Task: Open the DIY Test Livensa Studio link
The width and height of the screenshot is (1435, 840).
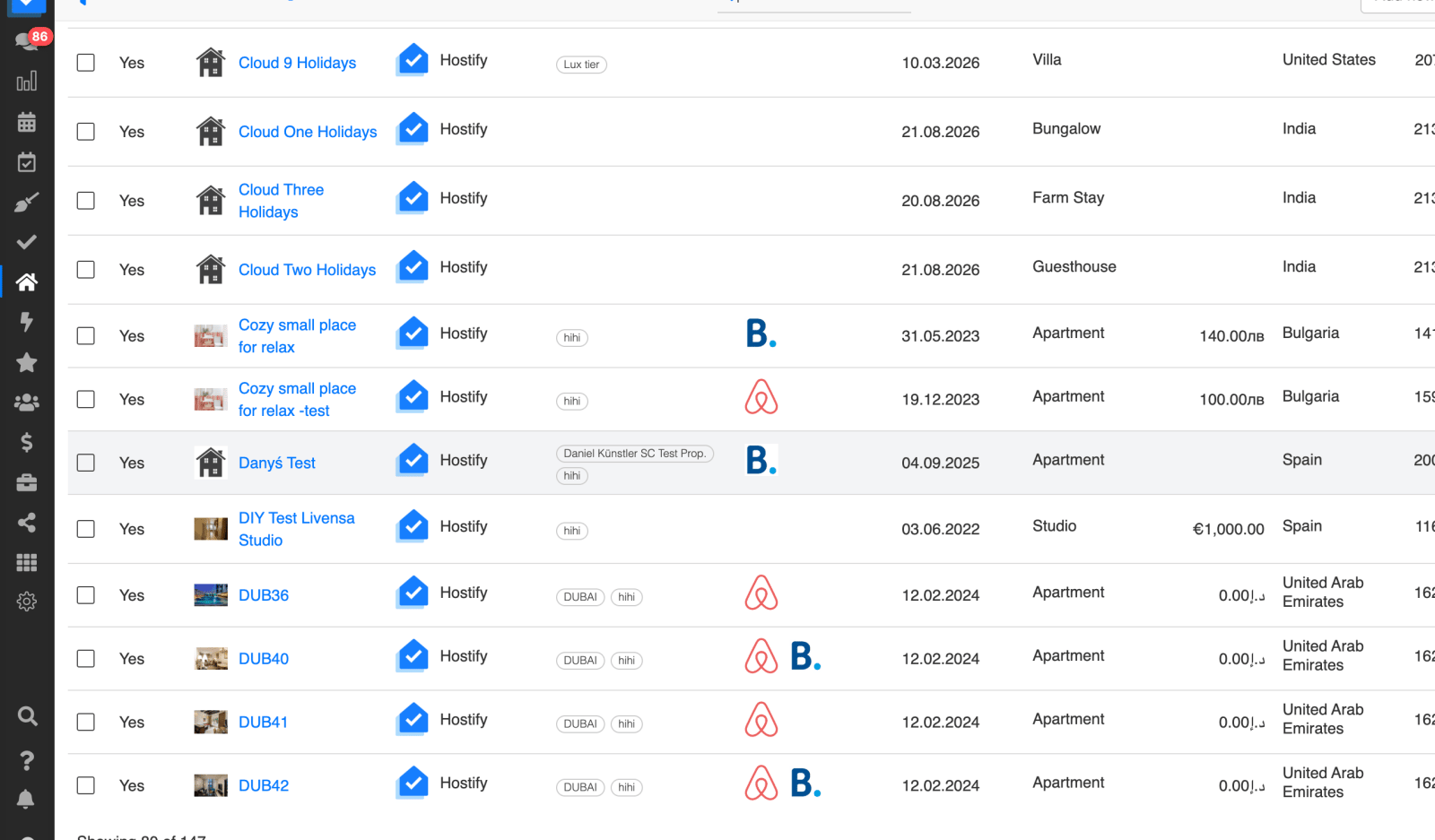Action: point(297,529)
